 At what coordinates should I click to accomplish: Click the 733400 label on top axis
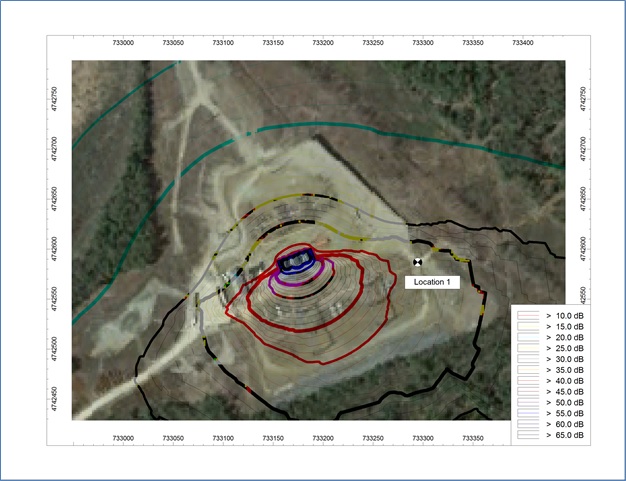click(x=523, y=43)
